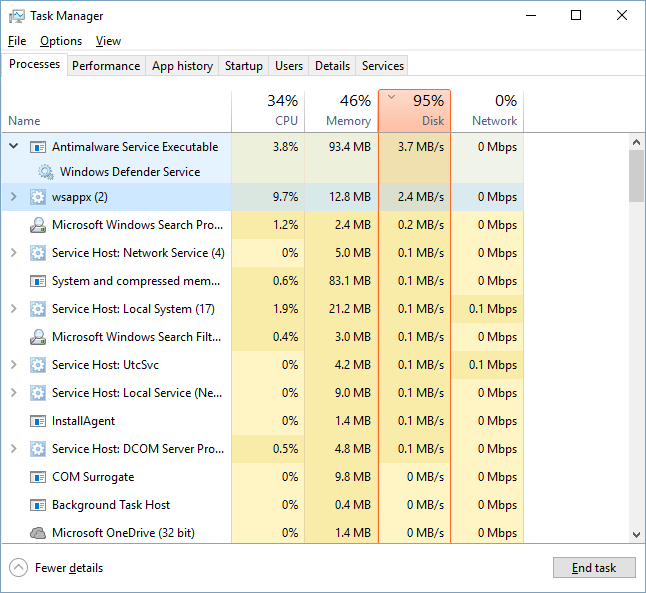The image size is (646, 593).
Task: Click the 9.8 MB memory value
Action: click(352, 477)
